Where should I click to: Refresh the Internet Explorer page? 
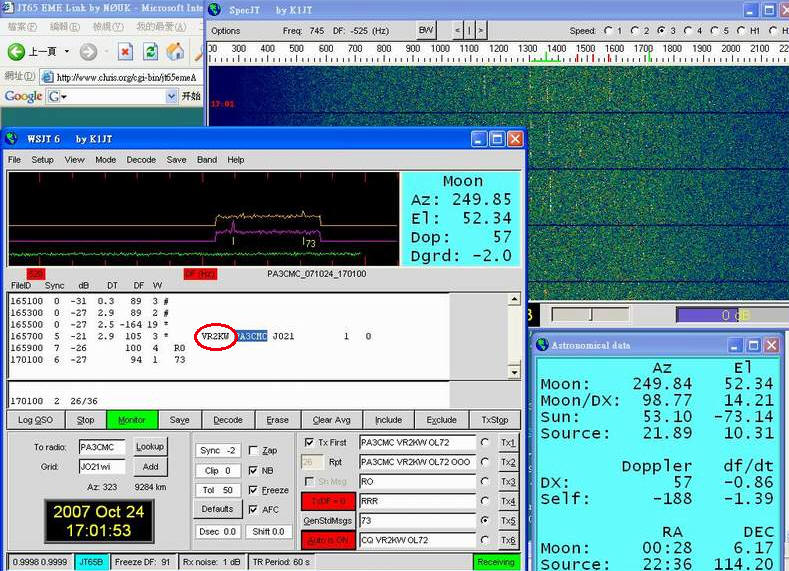pos(150,51)
